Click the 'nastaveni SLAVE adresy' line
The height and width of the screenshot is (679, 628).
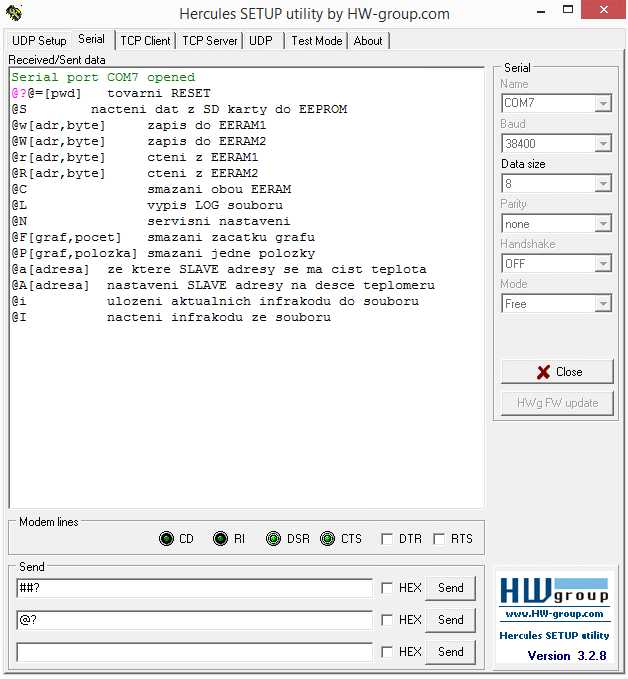click(x=223, y=286)
